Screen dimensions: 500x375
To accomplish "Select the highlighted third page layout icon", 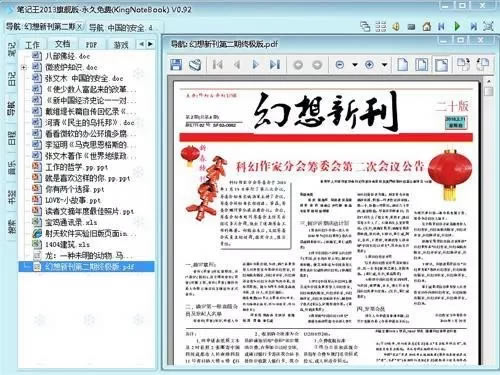I will coord(442,64).
